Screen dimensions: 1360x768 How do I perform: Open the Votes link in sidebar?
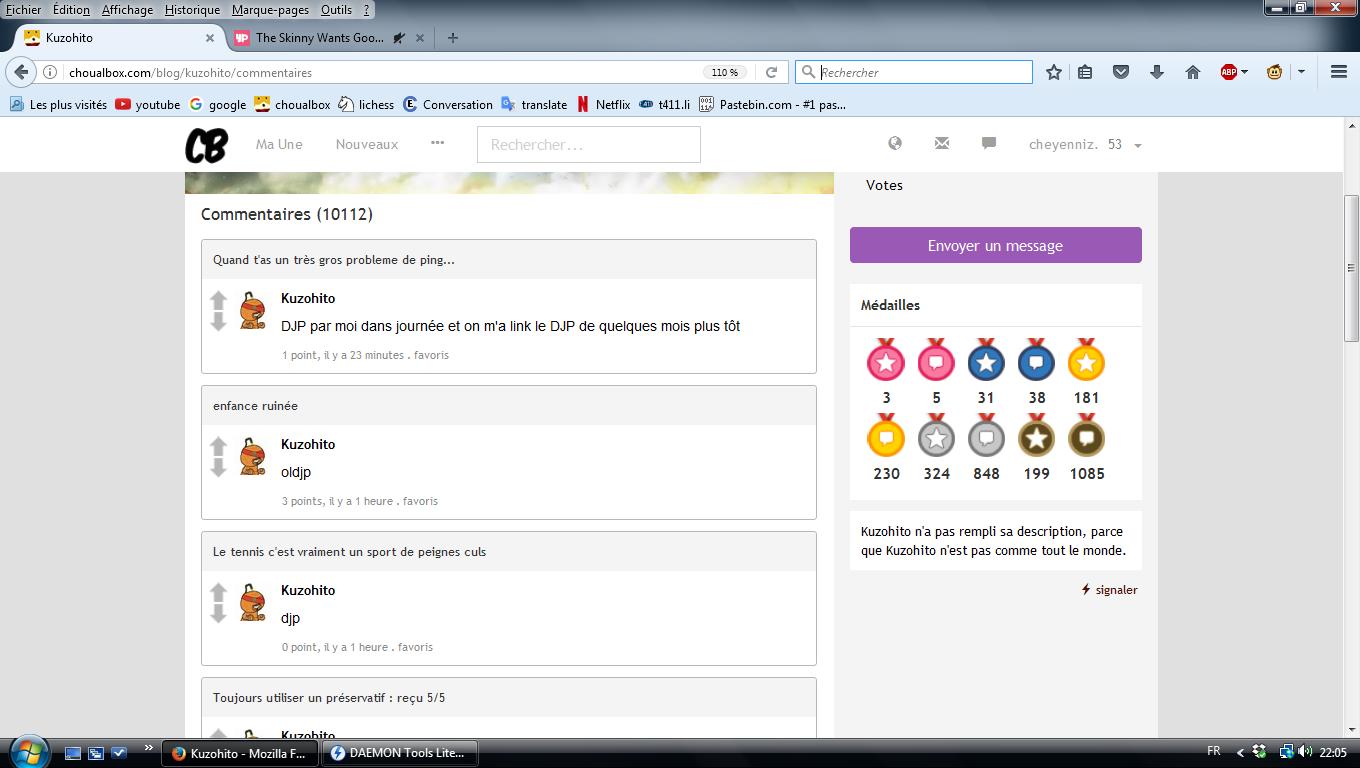pyautogui.click(x=884, y=185)
